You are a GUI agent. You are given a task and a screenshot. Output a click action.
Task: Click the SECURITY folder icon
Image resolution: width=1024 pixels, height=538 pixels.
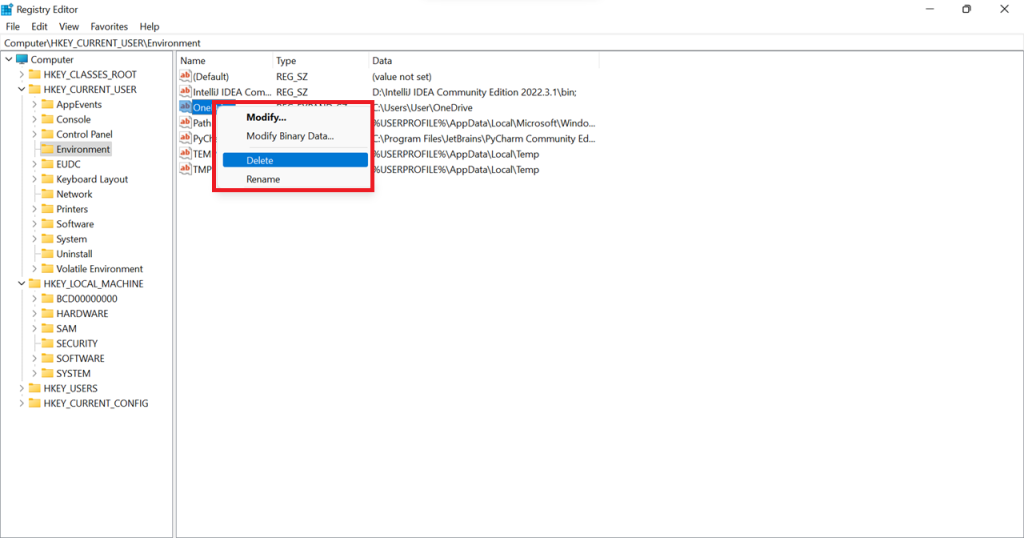pos(47,343)
